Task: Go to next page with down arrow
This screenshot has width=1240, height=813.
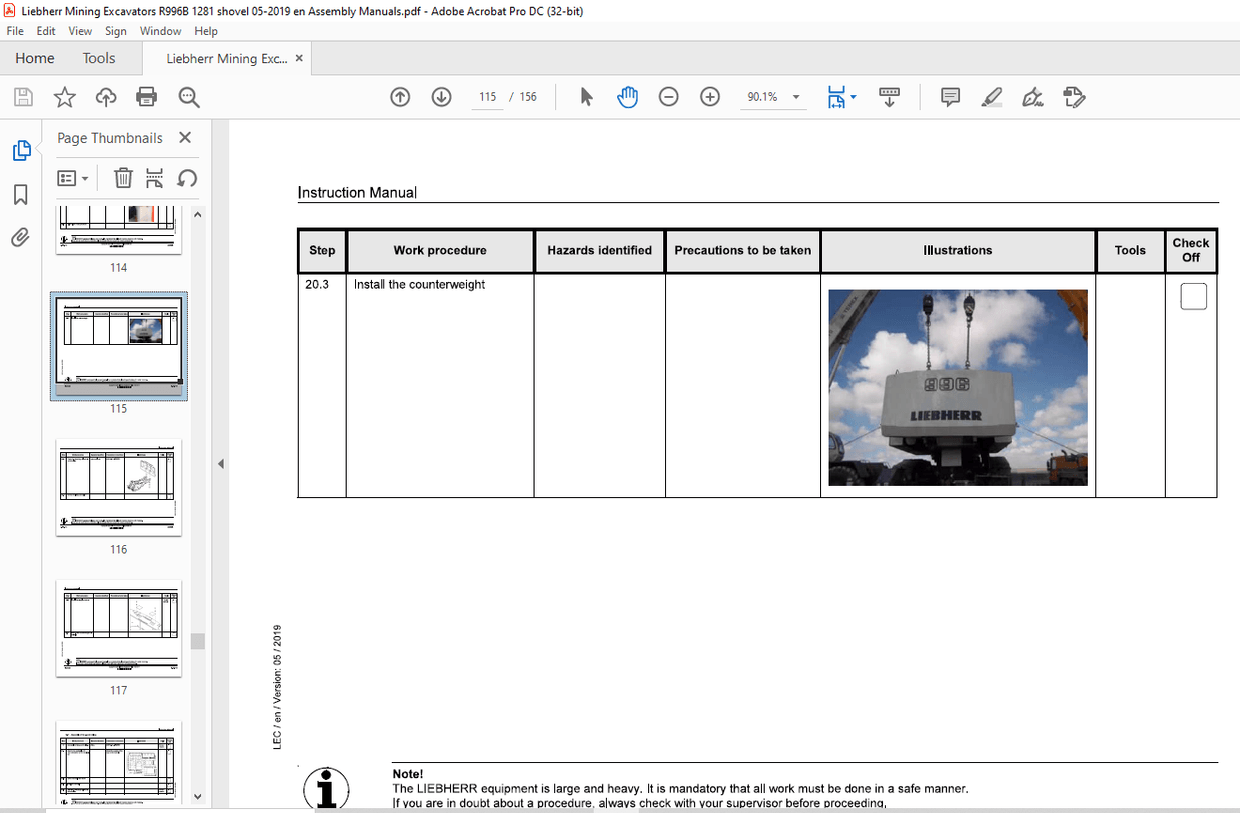Action: click(441, 96)
